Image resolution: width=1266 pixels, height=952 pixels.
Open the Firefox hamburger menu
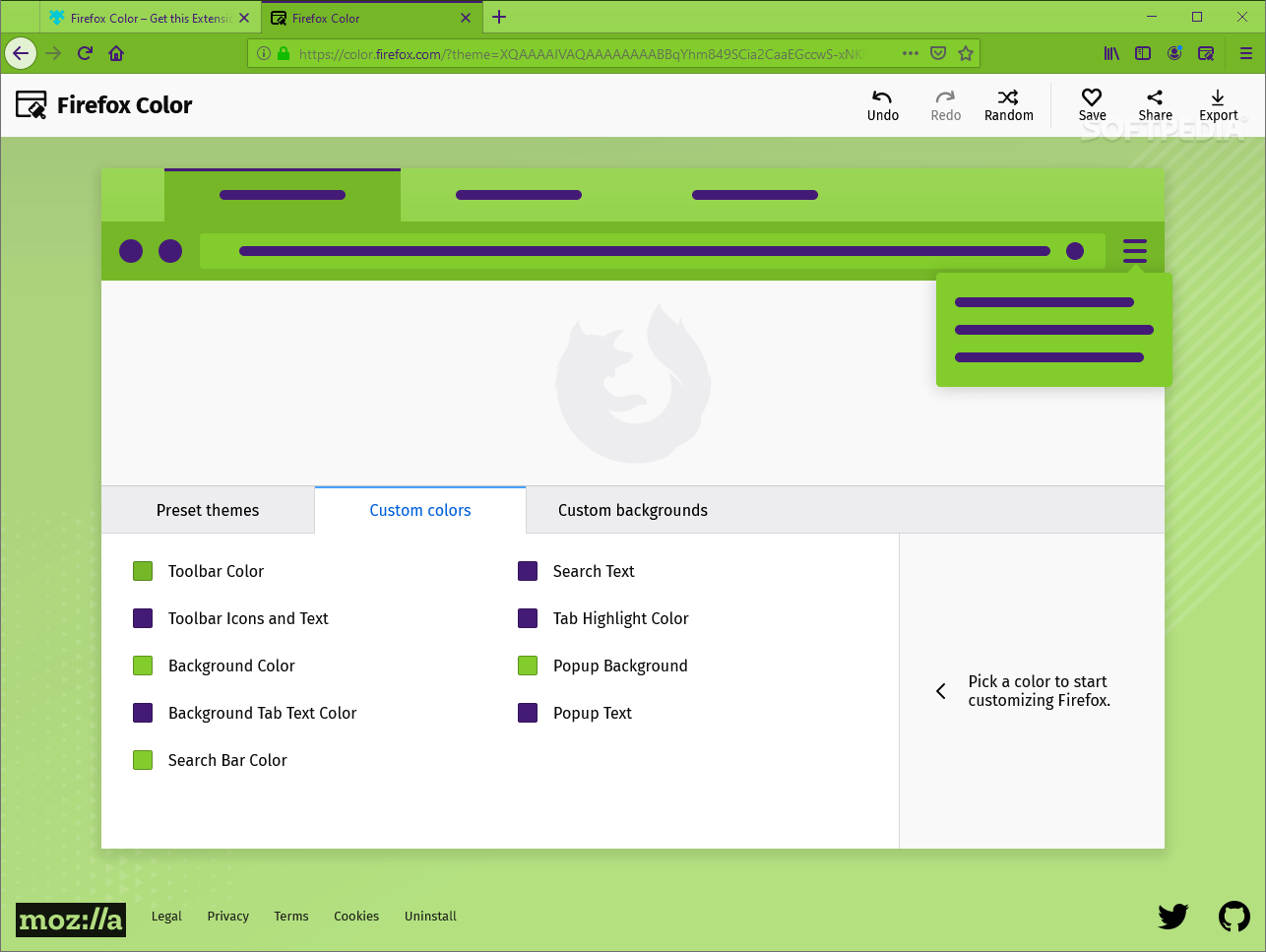[x=1246, y=53]
